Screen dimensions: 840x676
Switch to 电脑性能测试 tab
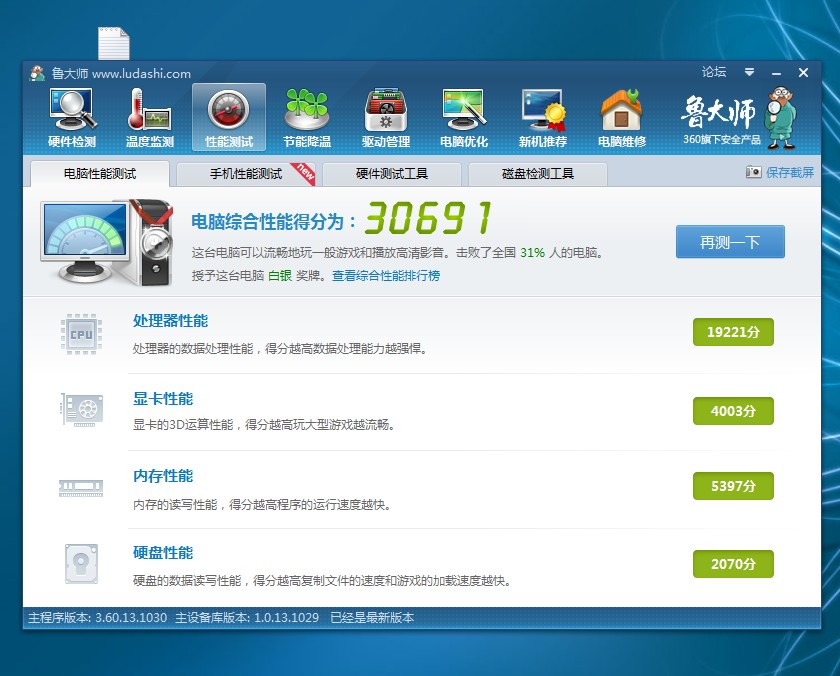[x=100, y=174]
